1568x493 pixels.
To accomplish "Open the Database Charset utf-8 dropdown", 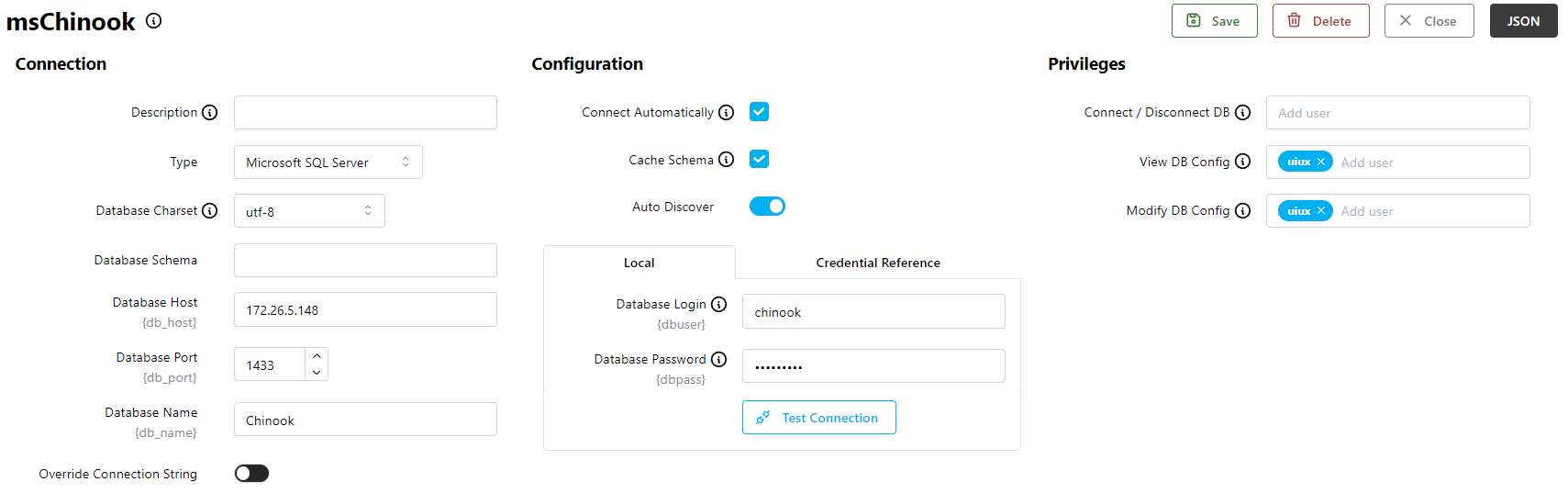I will (x=309, y=211).
